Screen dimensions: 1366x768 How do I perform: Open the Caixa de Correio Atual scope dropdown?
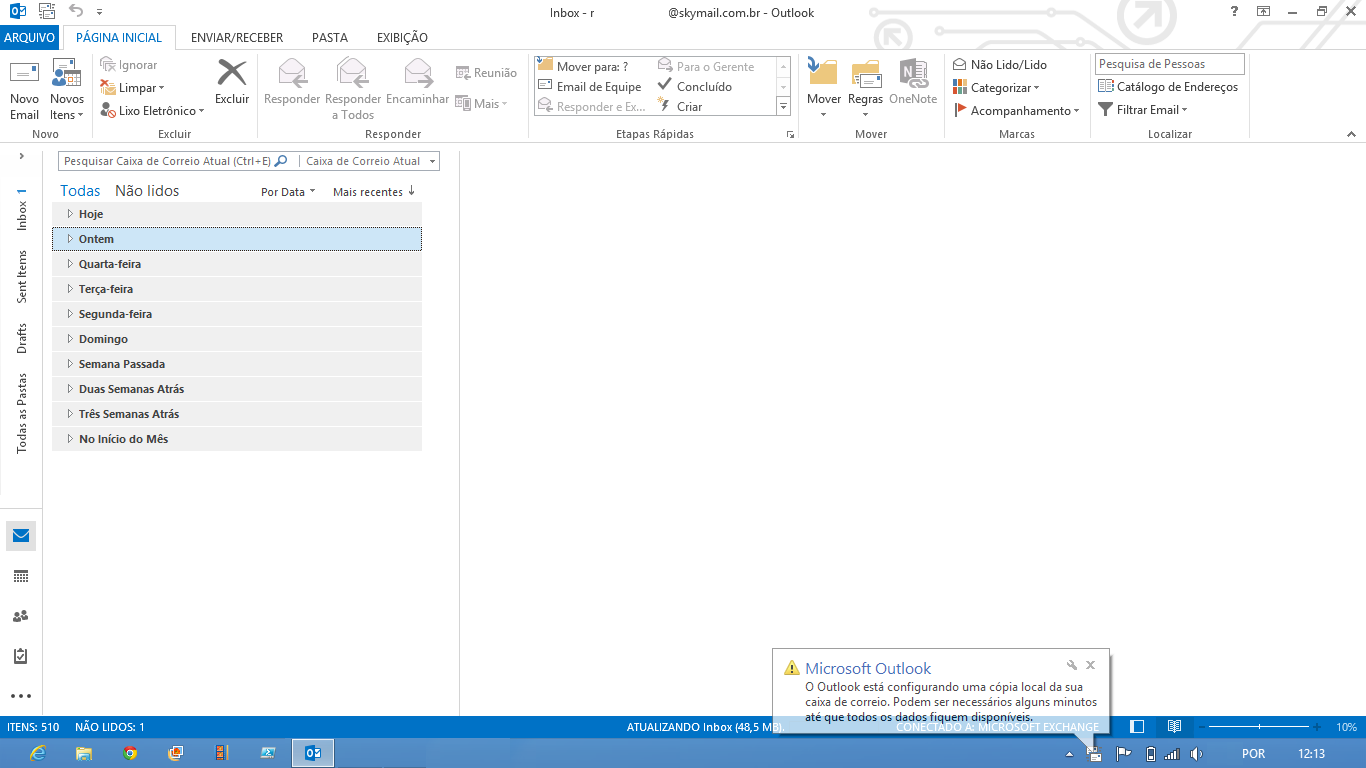click(x=370, y=161)
